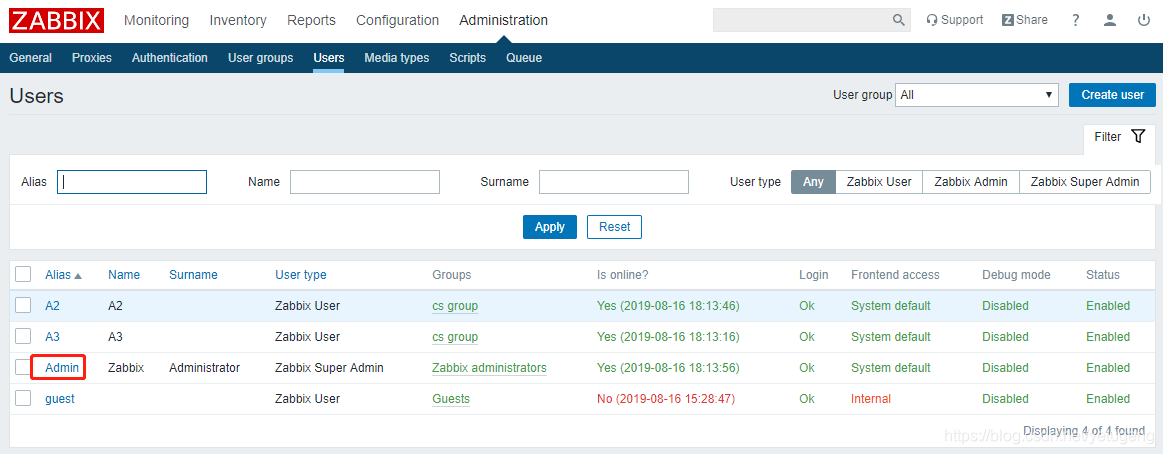The image size is (1163, 454).
Task: Tick the checkbox for user A3
Action: (23, 337)
